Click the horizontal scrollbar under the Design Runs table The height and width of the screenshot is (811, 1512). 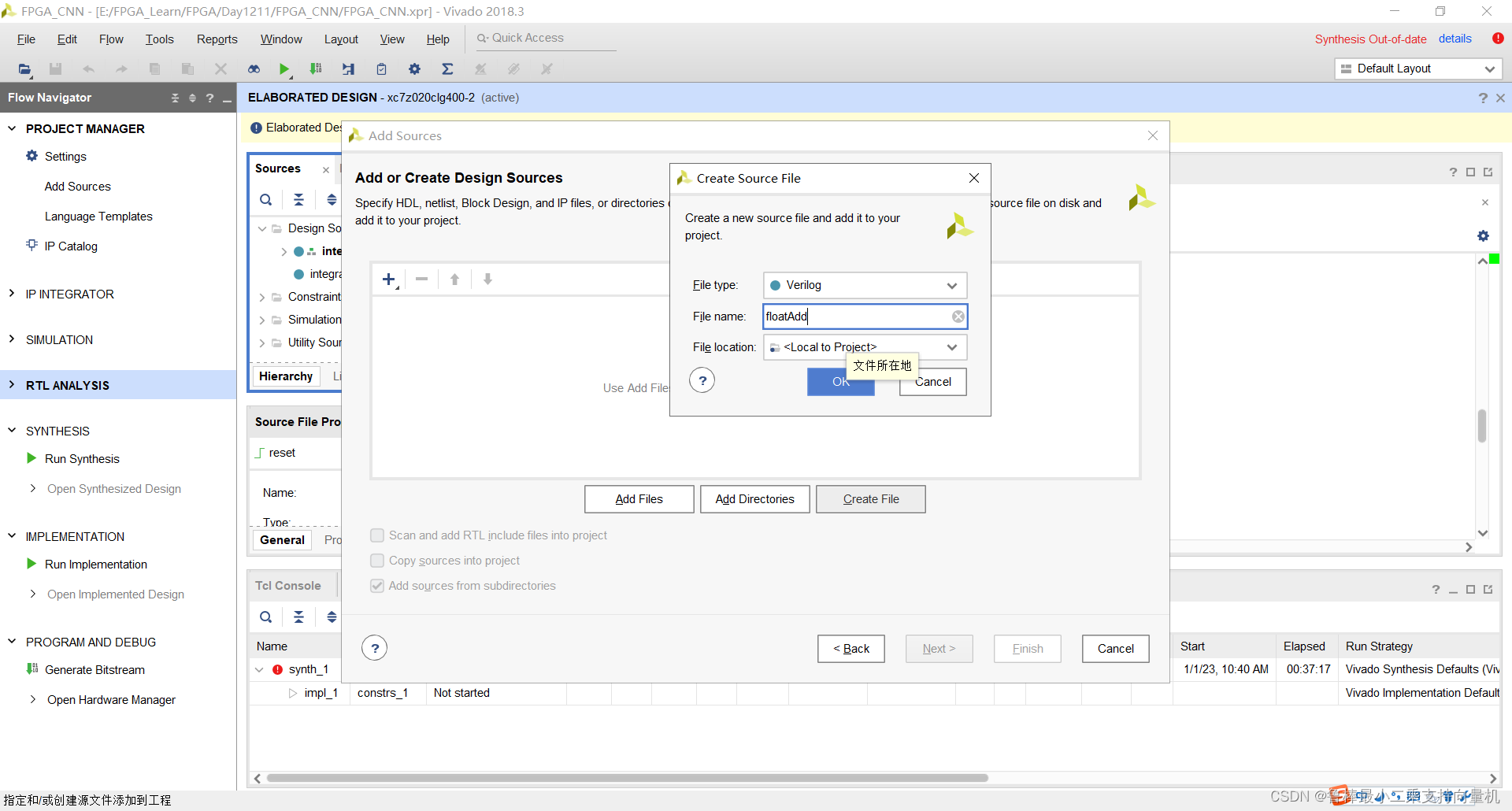[x=627, y=778]
